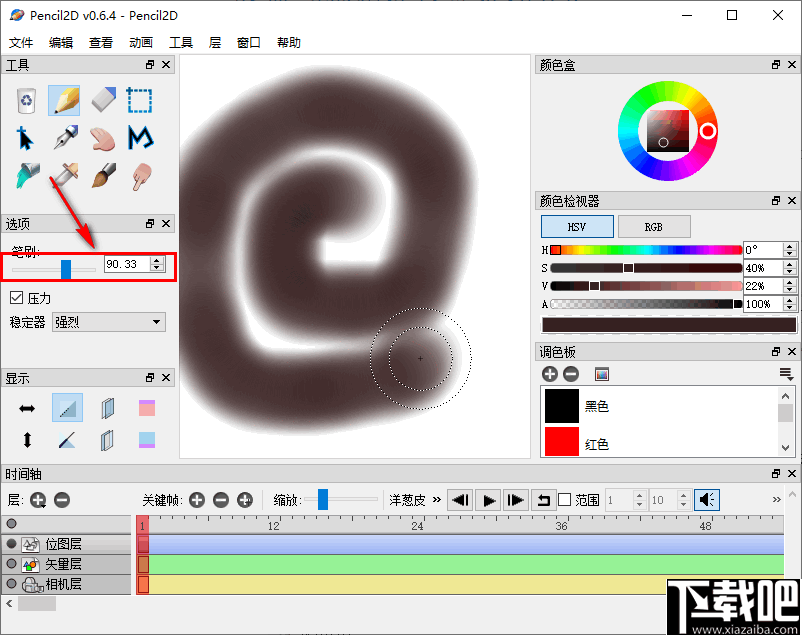Screen dimensions: 802x635
Task: Activate the Select (marquee) tool
Action: coord(139,100)
